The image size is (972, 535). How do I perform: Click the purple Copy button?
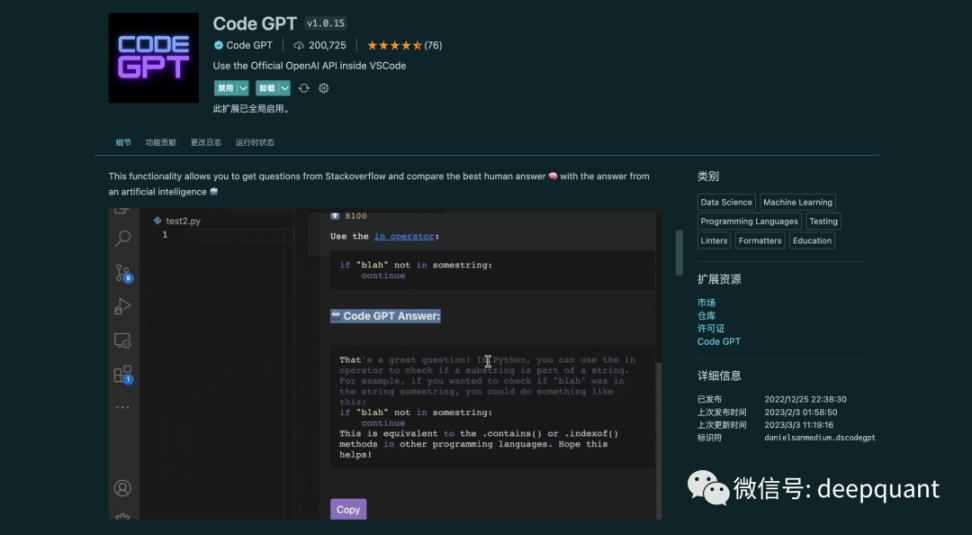pyautogui.click(x=348, y=509)
